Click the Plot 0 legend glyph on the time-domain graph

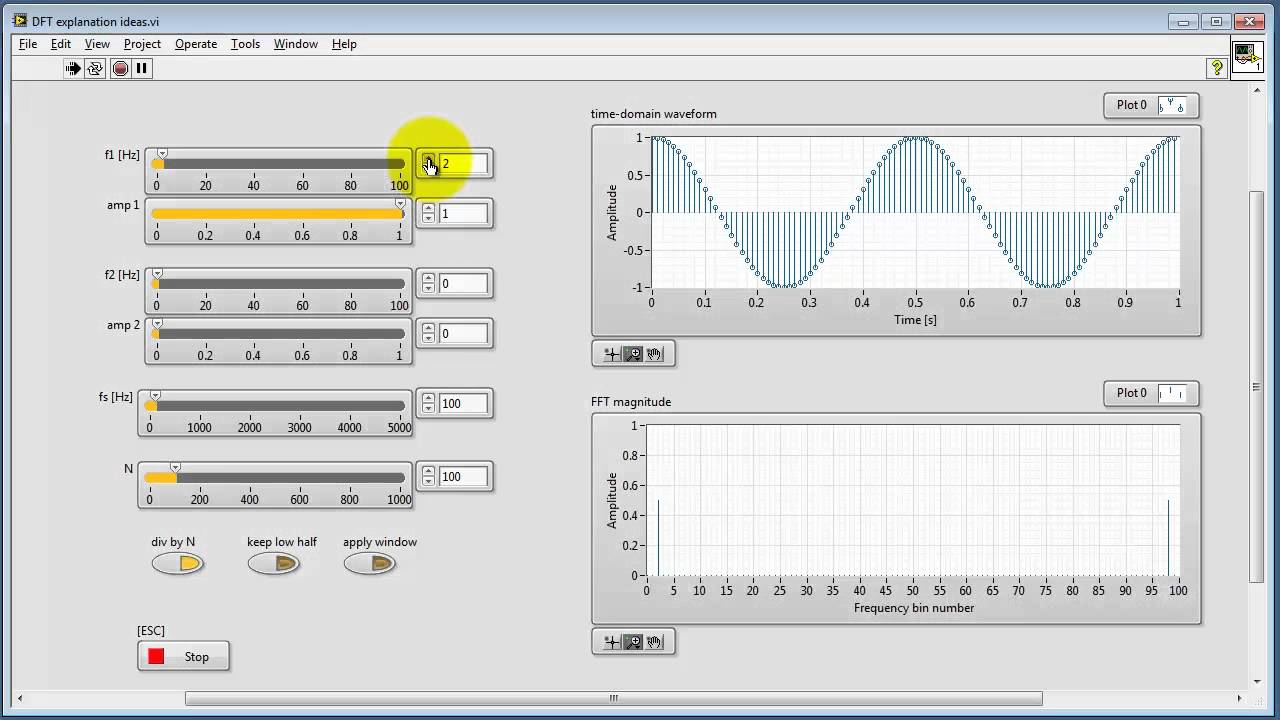(1171, 105)
